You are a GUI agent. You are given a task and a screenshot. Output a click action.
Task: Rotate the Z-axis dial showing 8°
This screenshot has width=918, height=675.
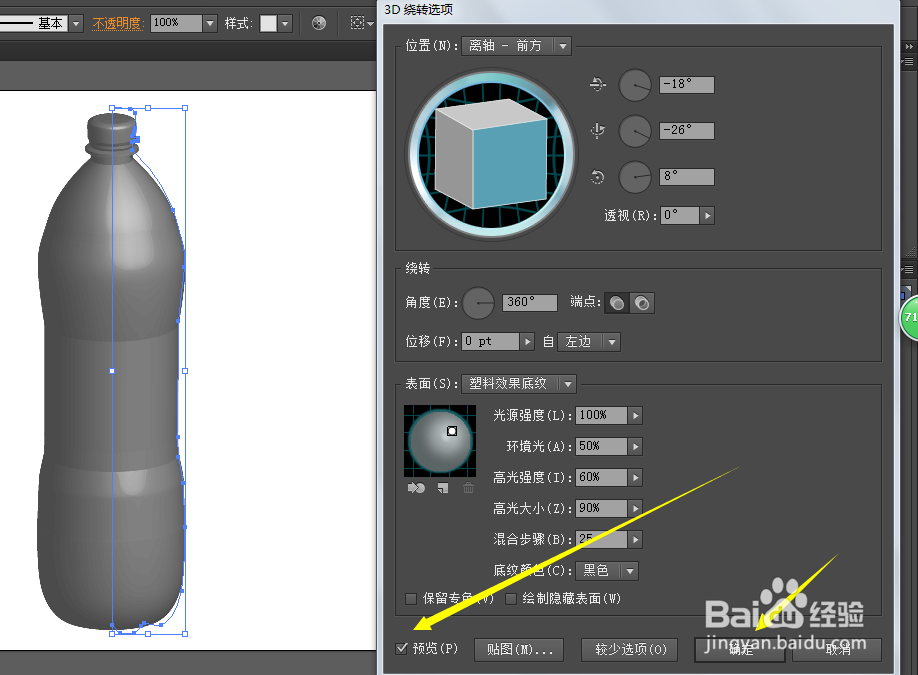tap(635, 177)
